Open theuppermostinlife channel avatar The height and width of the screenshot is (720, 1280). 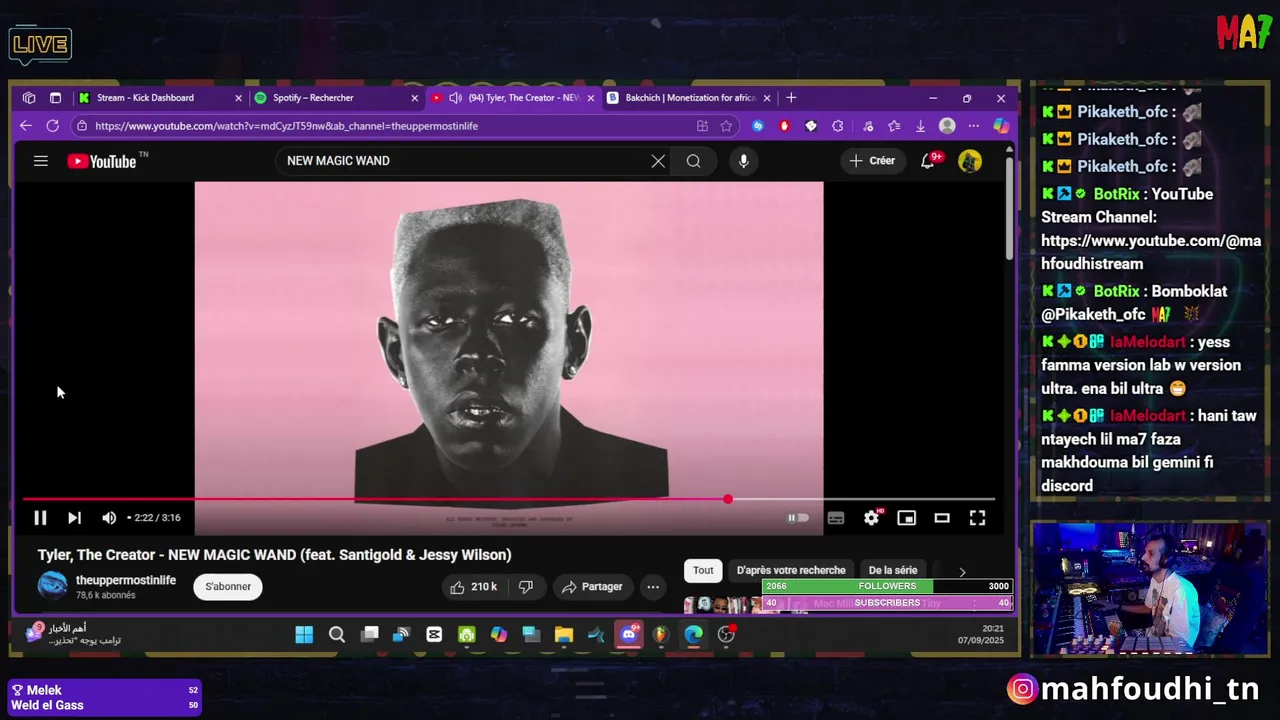coord(52,586)
